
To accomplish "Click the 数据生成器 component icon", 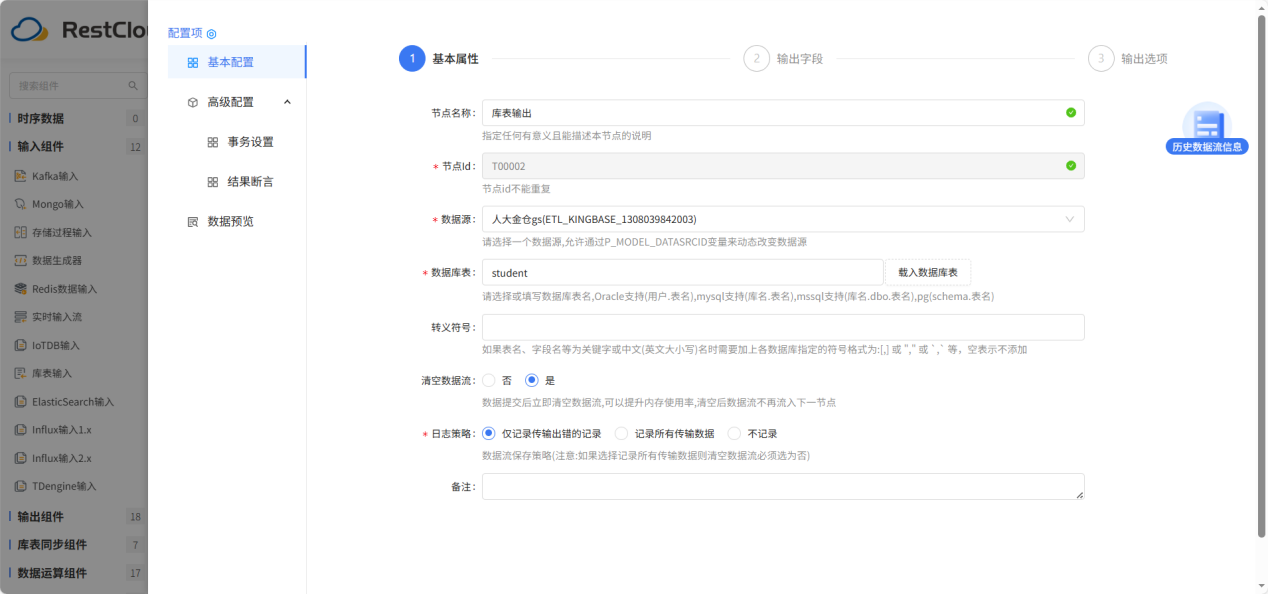I will [x=22, y=259].
